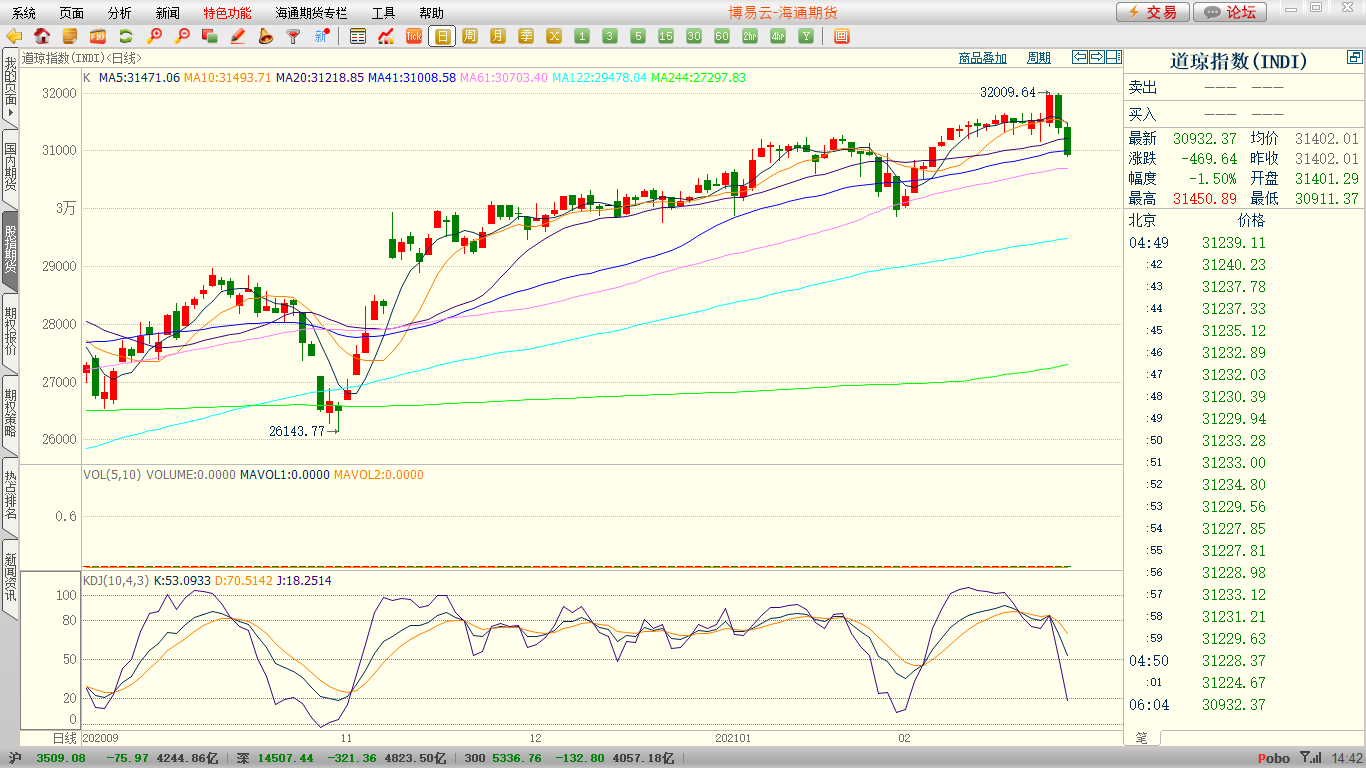Select the monthly 月 period button
Screen dimensions: 1366x768
coord(498,36)
